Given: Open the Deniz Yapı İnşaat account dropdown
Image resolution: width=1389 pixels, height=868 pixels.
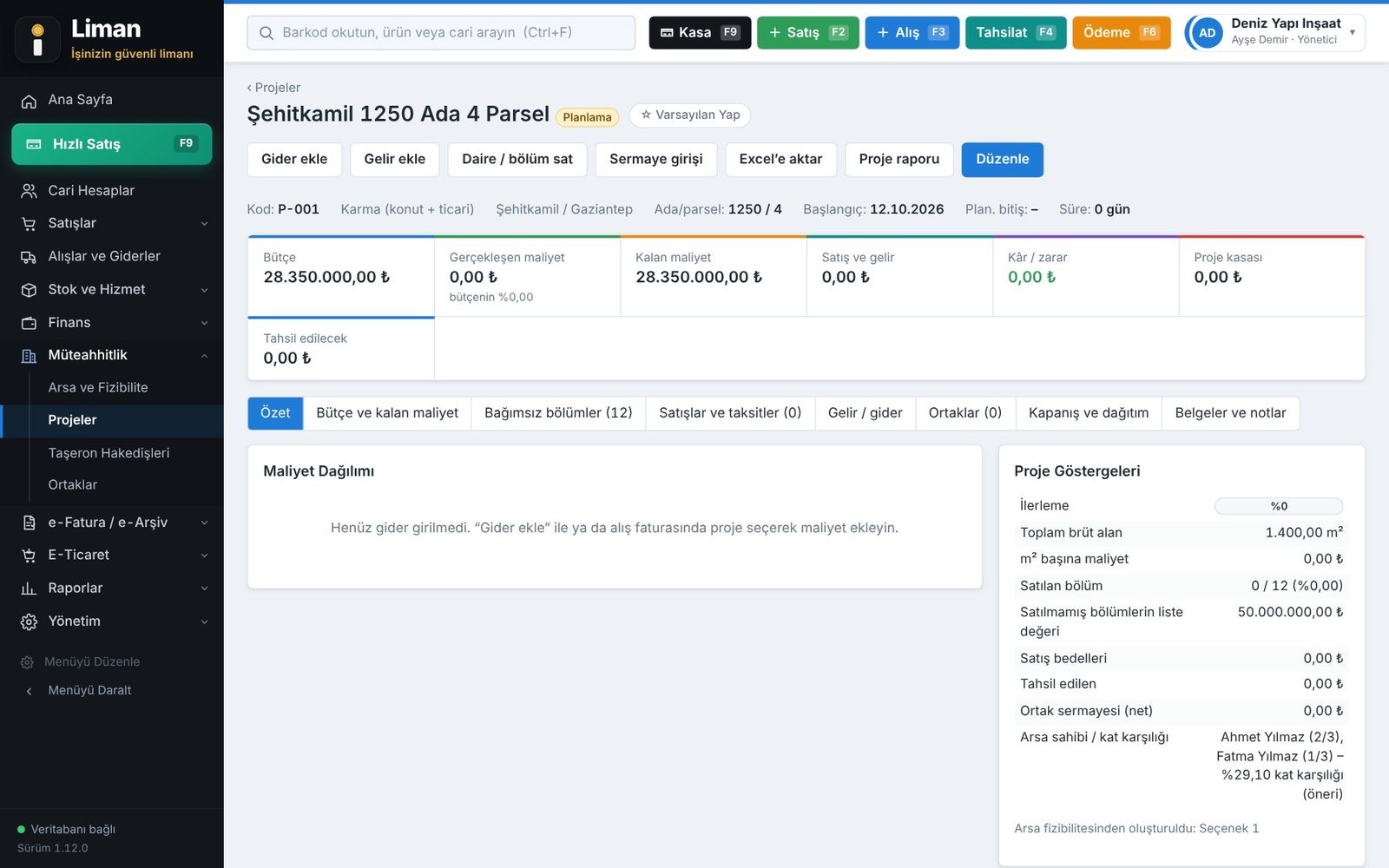Looking at the screenshot, I should coord(1352,32).
